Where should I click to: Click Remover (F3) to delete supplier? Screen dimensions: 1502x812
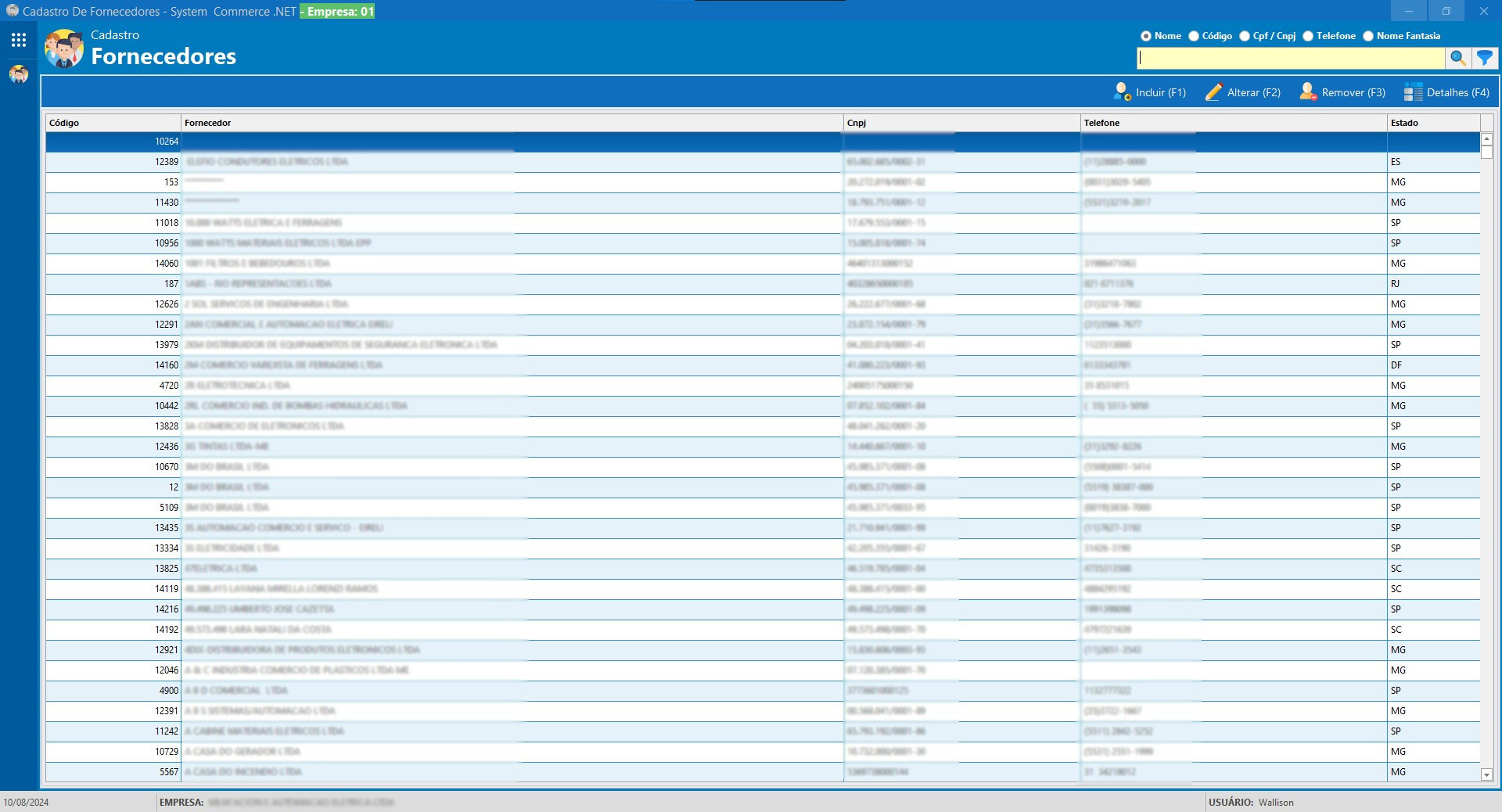point(1342,92)
